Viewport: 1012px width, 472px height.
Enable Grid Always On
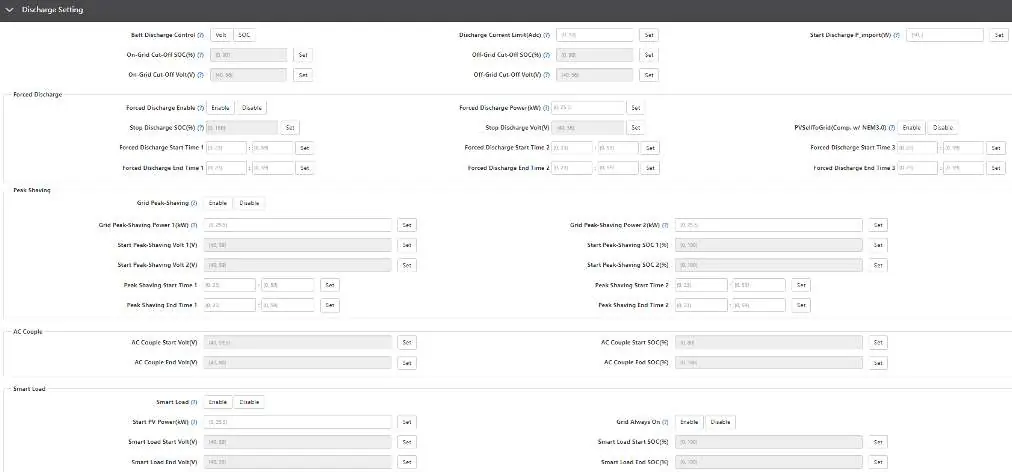pyautogui.click(x=689, y=422)
